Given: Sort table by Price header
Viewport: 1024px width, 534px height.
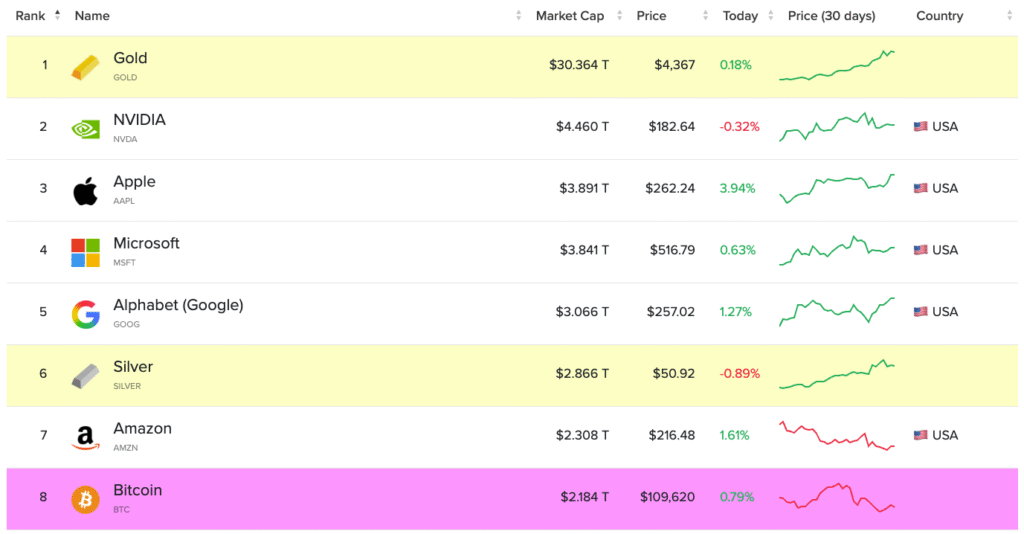Looking at the screenshot, I should click(651, 16).
